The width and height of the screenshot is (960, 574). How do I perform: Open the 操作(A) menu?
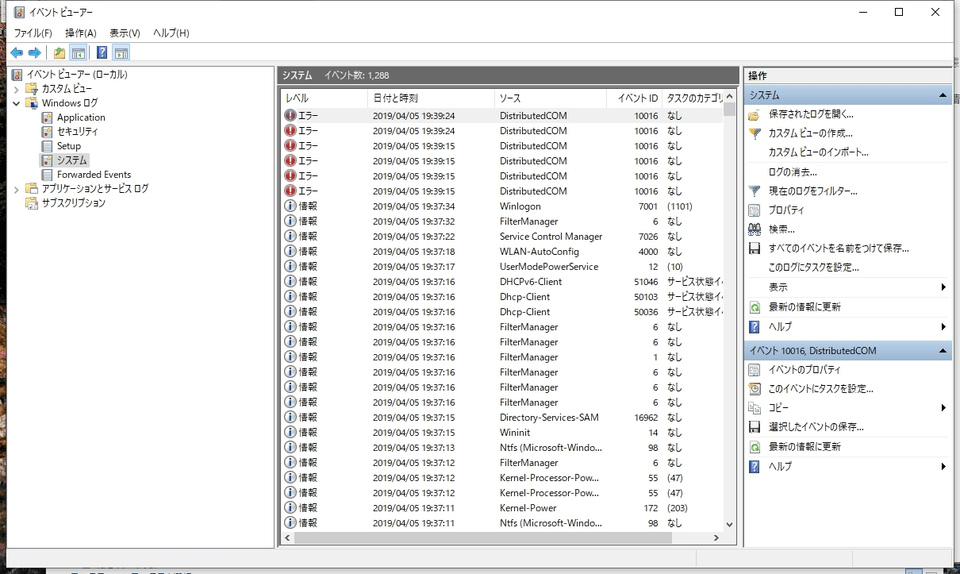[x=81, y=33]
